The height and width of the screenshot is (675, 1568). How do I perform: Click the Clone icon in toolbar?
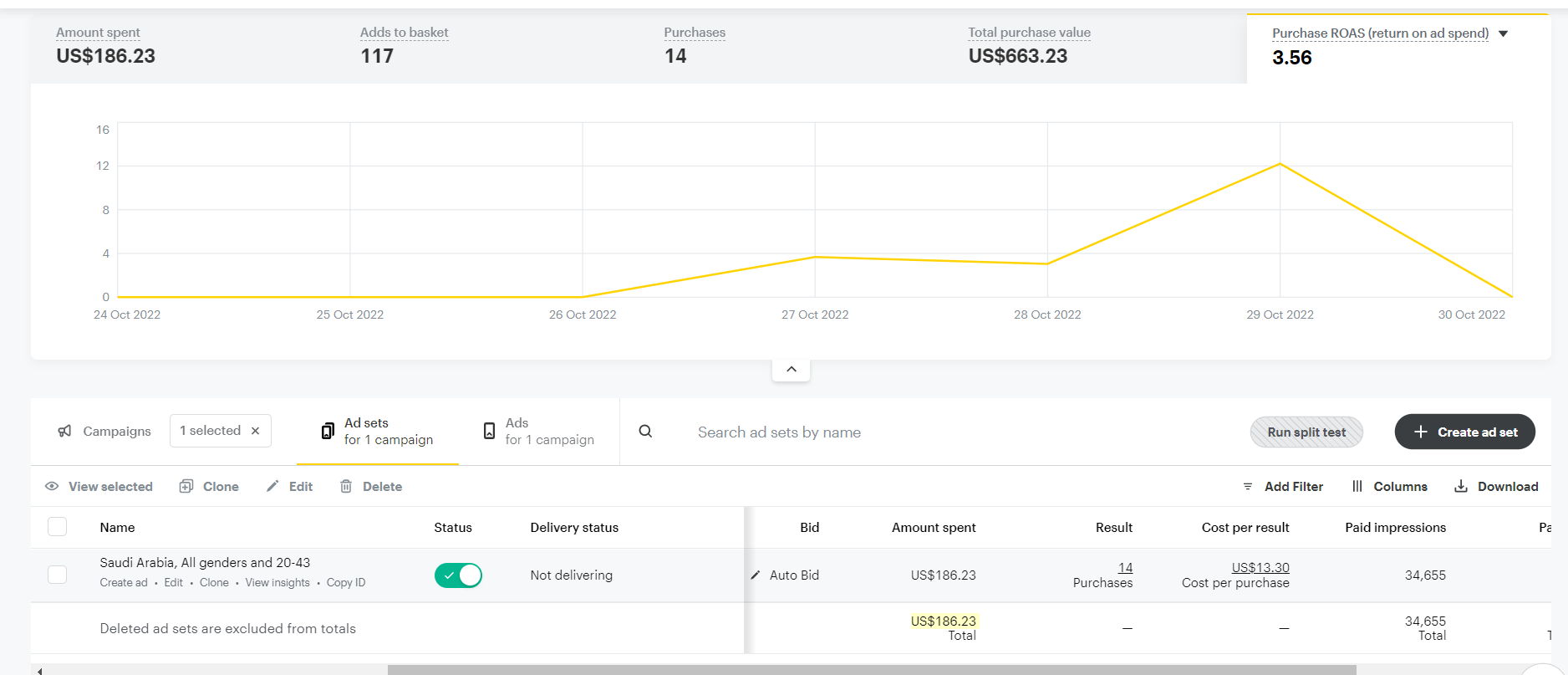(186, 487)
